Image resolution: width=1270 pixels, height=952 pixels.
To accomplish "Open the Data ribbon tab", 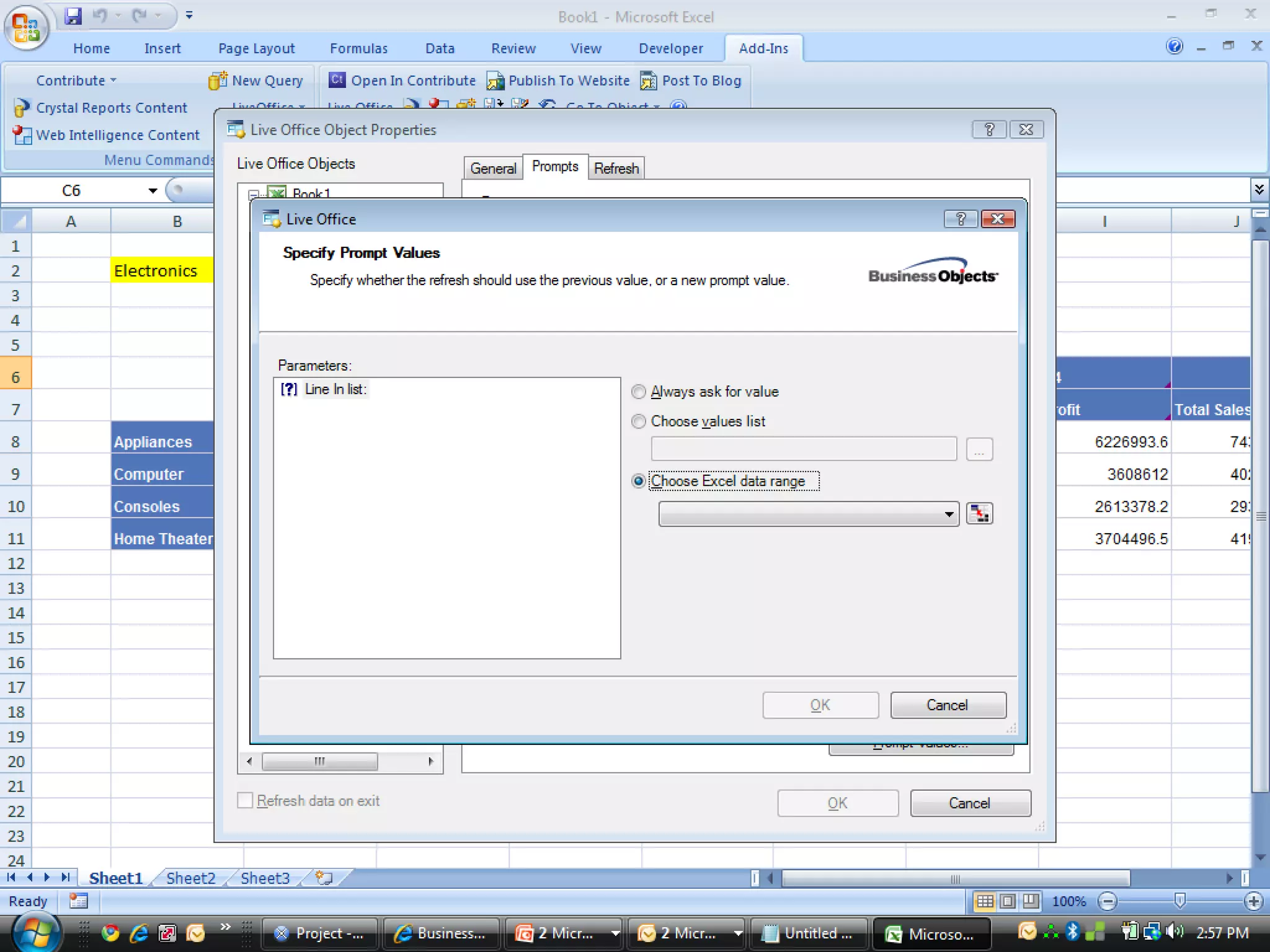I will click(440, 48).
